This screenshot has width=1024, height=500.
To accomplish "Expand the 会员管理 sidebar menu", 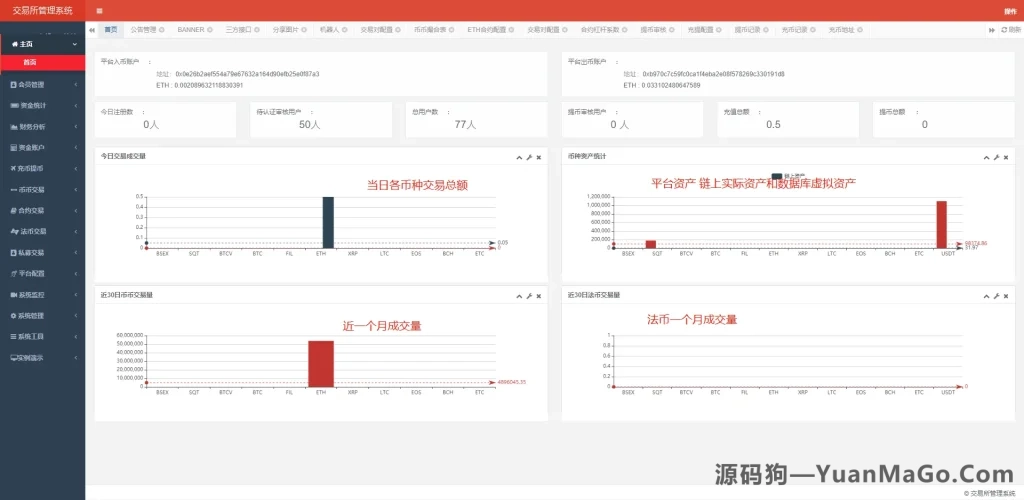I will pyautogui.click(x=75, y=84).
